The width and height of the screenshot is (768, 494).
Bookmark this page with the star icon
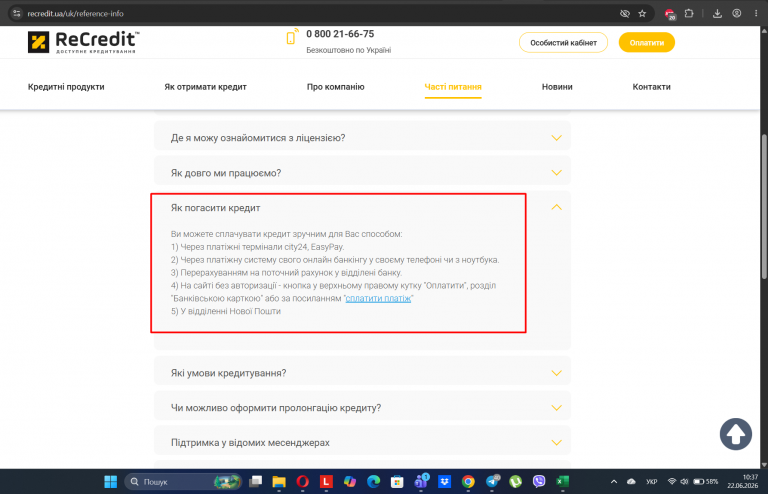click(x=642, y=14)
